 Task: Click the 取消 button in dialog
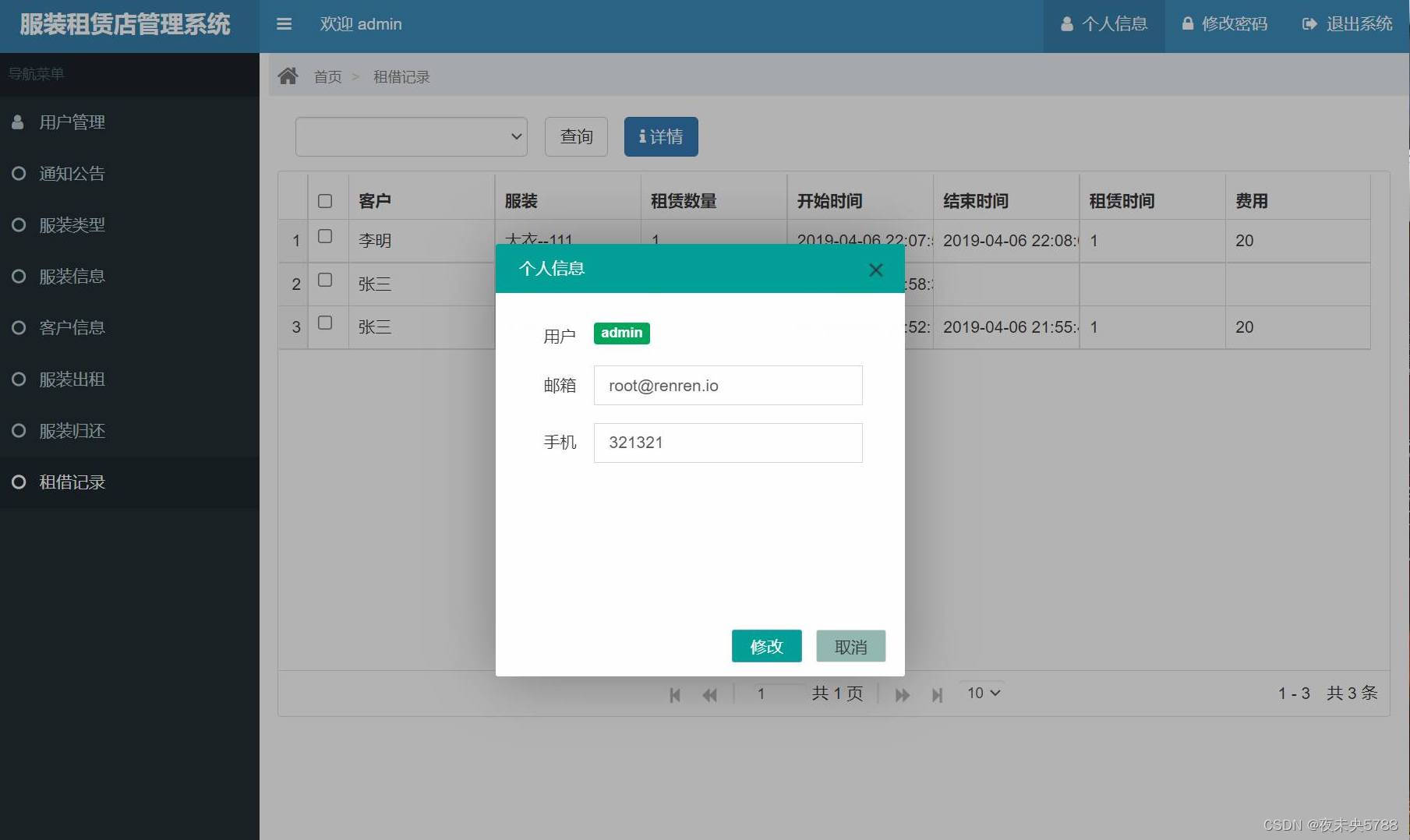tap(850, 646)
